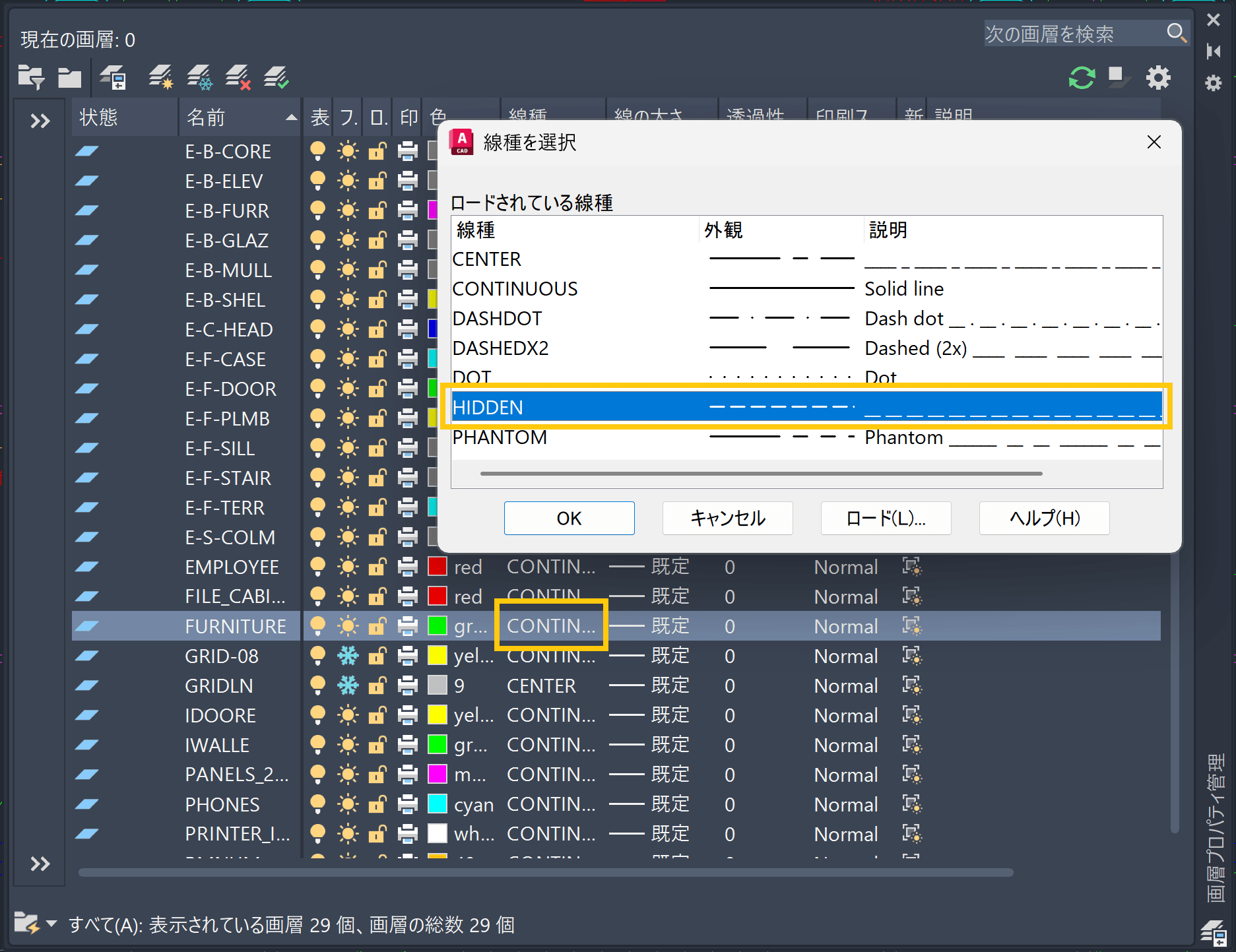
Task: Click the Delete Layer icon
Action: [x=238, y=77]
